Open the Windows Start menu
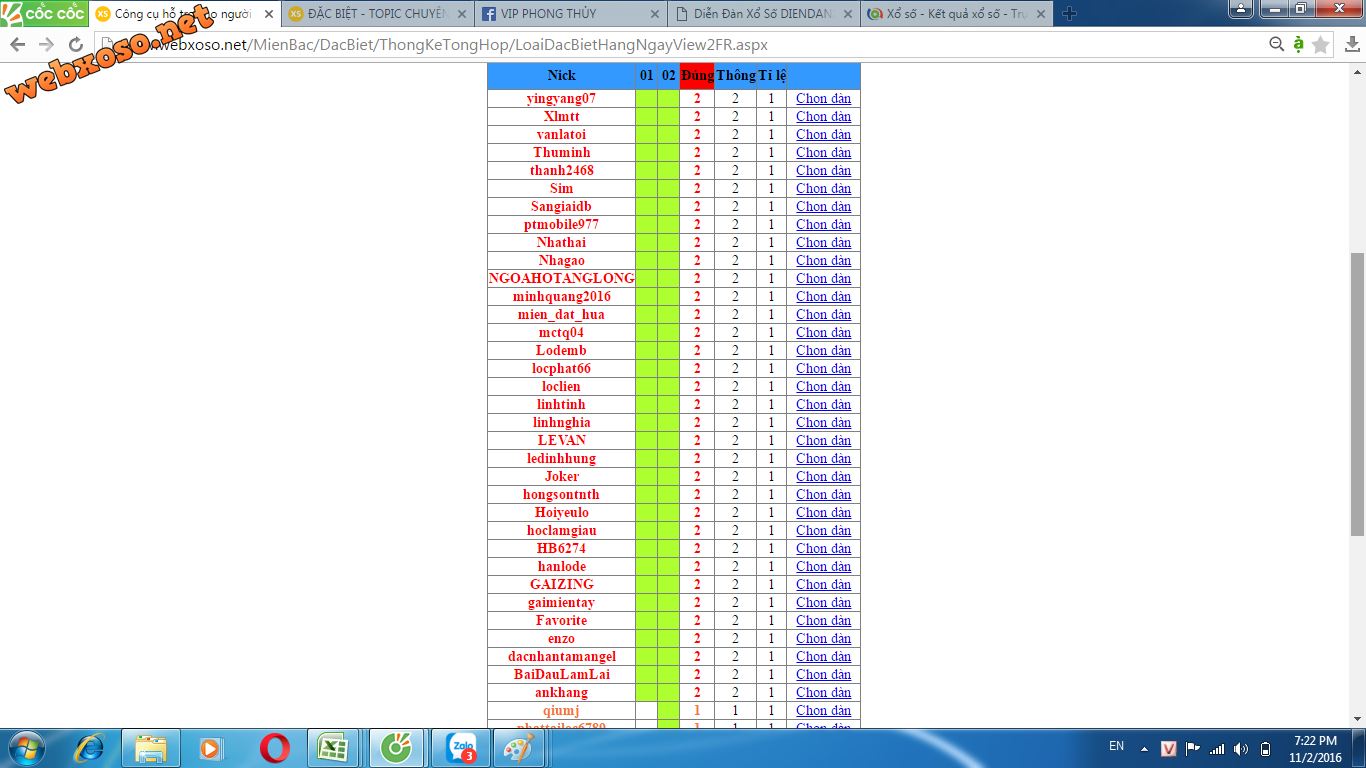Image resolution: width=1366 pixels, height=768 pixels. coord(26,748)
